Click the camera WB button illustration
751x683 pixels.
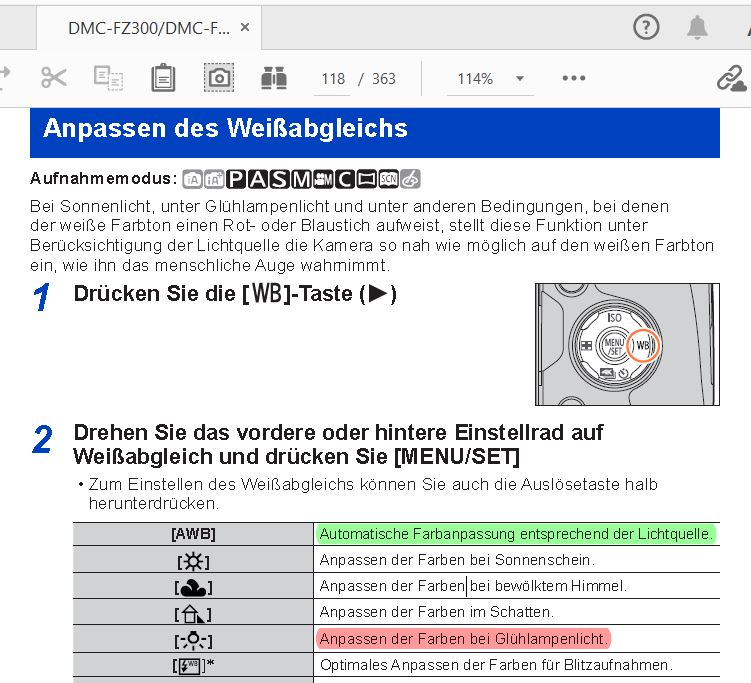[643, 345]
